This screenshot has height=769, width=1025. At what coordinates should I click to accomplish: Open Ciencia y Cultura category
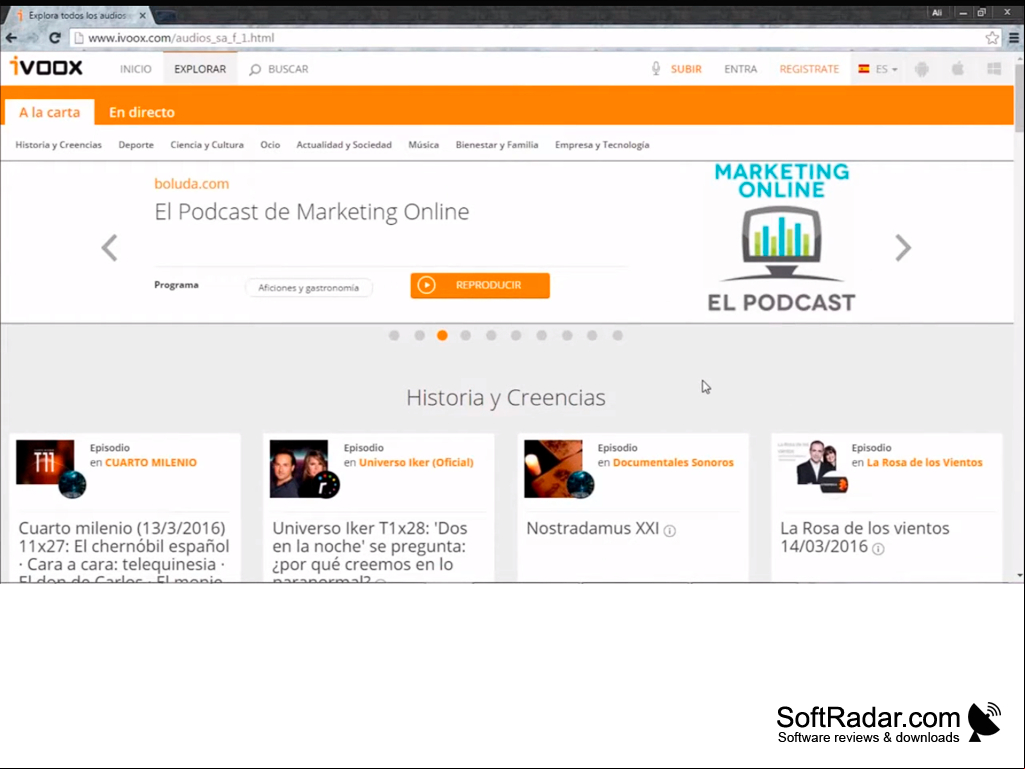pyautogui.click(x=207, y=145)
